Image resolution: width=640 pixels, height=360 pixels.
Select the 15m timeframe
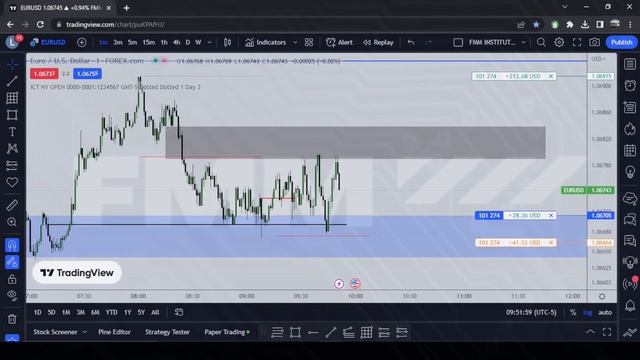(149, 42)
